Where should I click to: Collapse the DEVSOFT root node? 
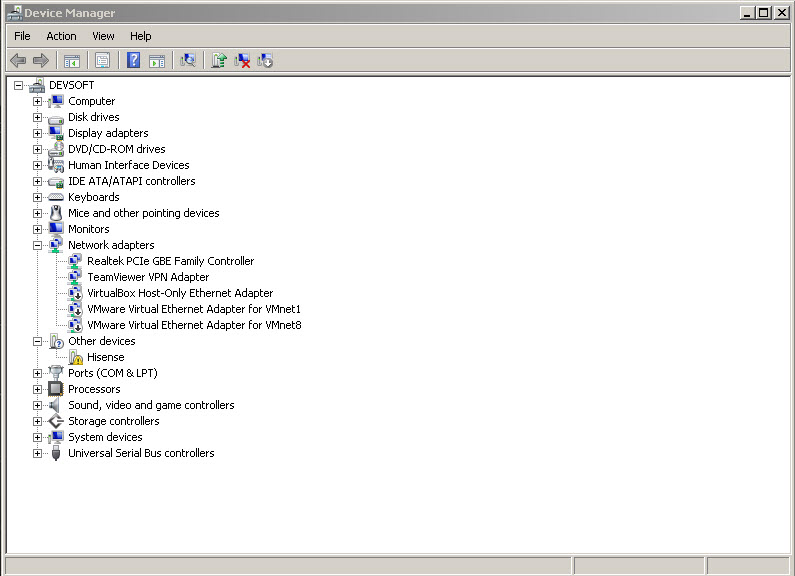point(18,85)
